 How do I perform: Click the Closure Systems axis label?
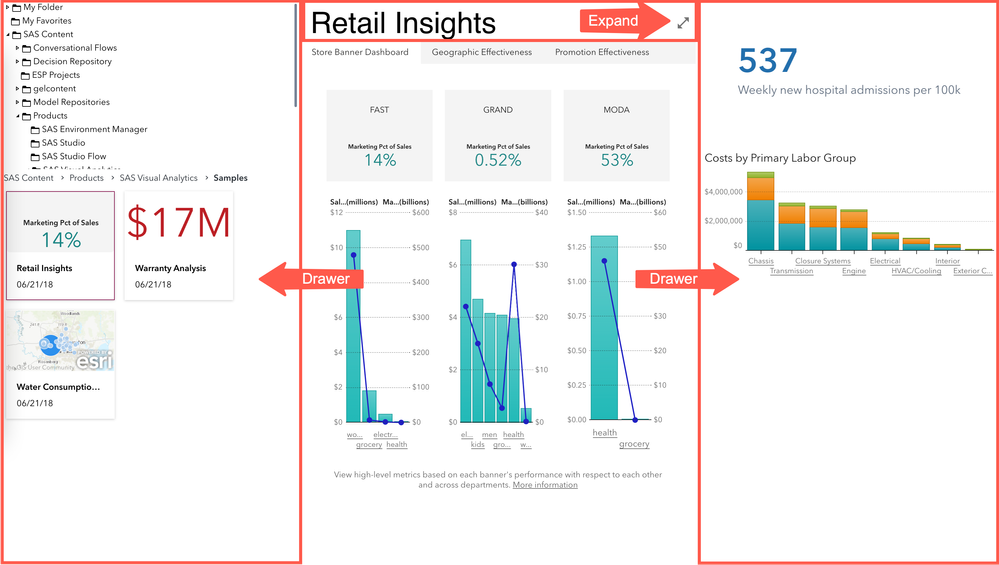(823, 261)
